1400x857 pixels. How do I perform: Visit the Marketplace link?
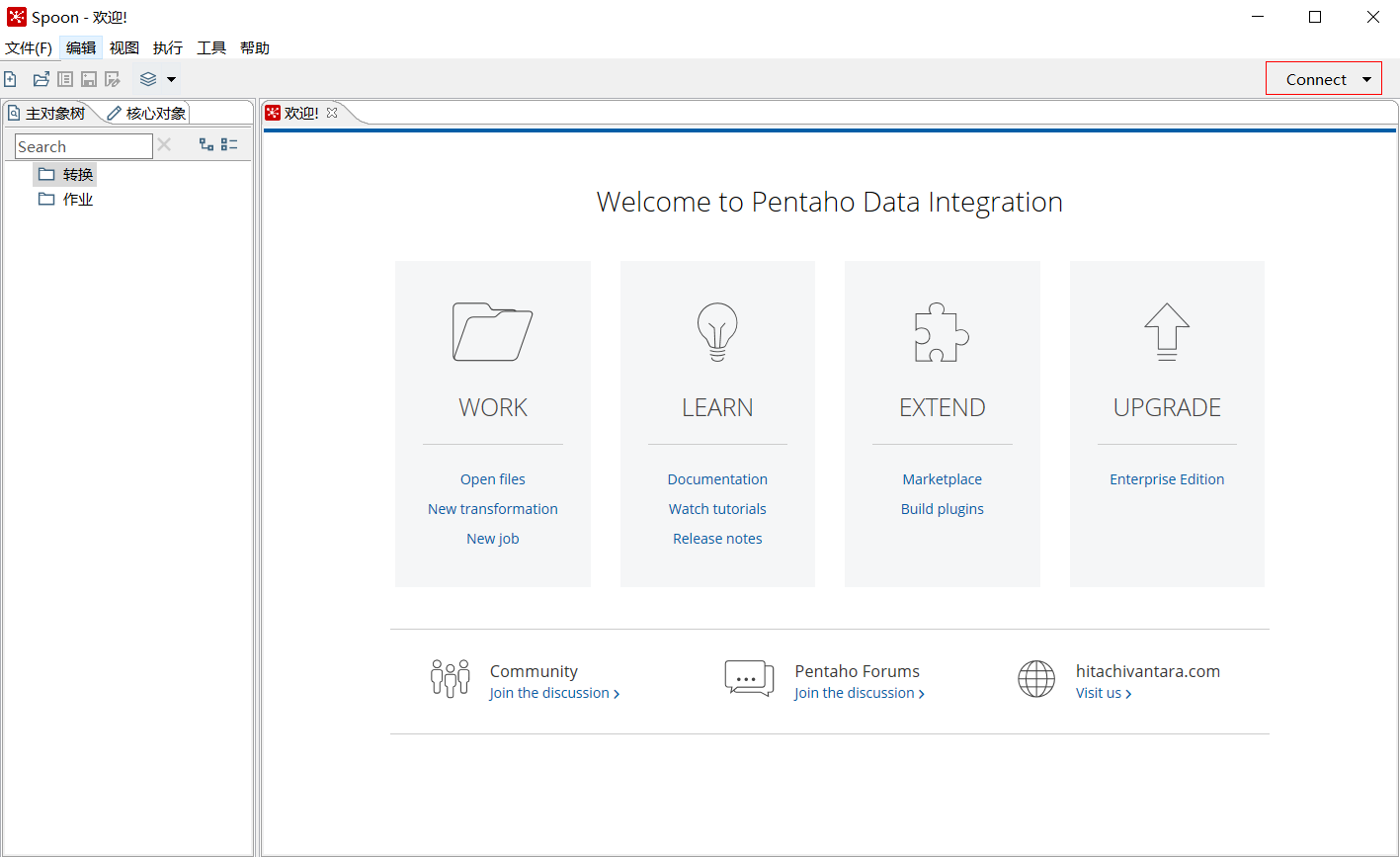(943, 479)
